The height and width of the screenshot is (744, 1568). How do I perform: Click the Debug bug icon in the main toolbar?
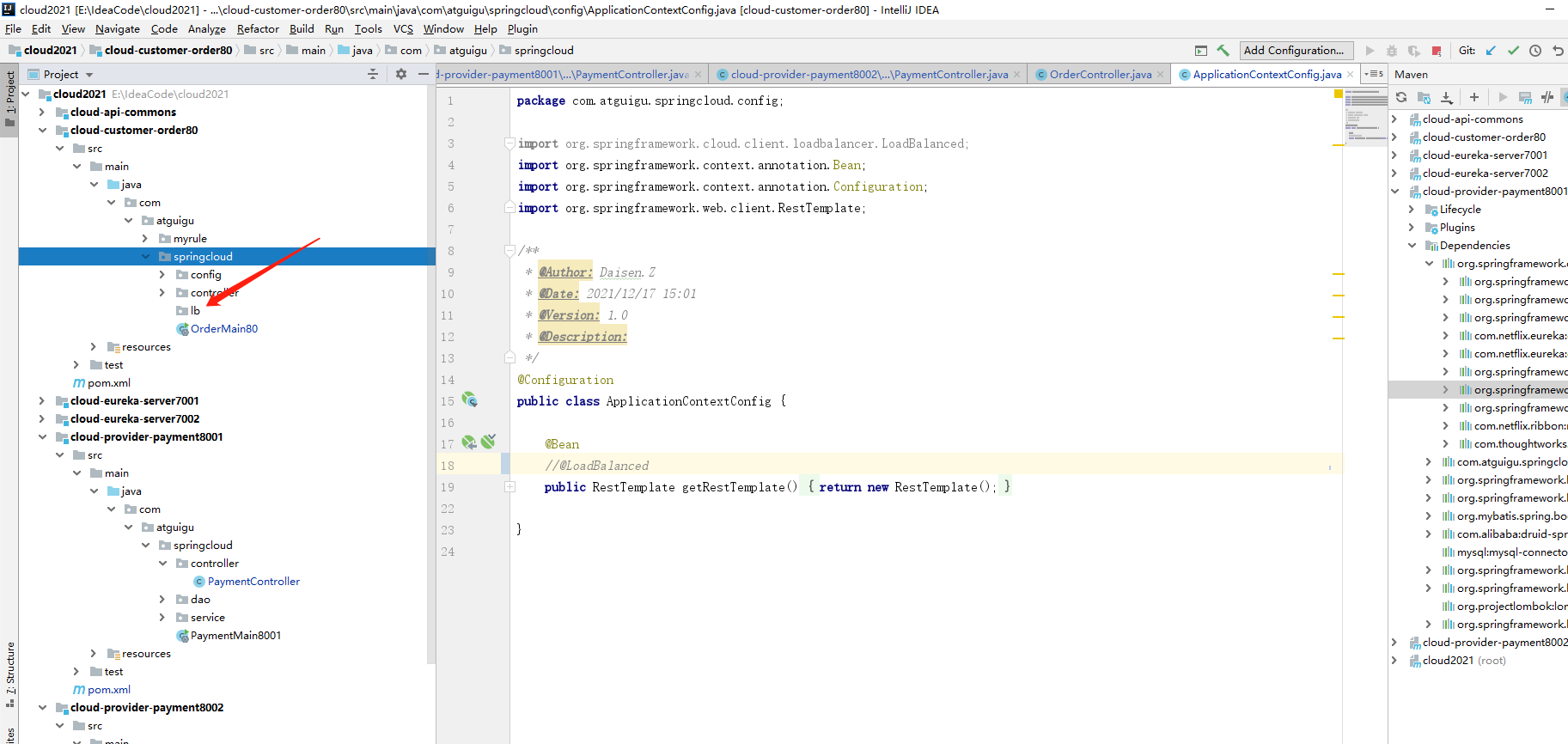(x=1392, y=51)
